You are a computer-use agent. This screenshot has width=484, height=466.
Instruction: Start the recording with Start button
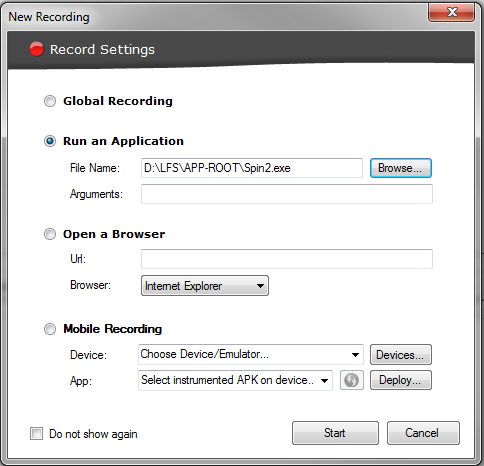tap(335, 433)
